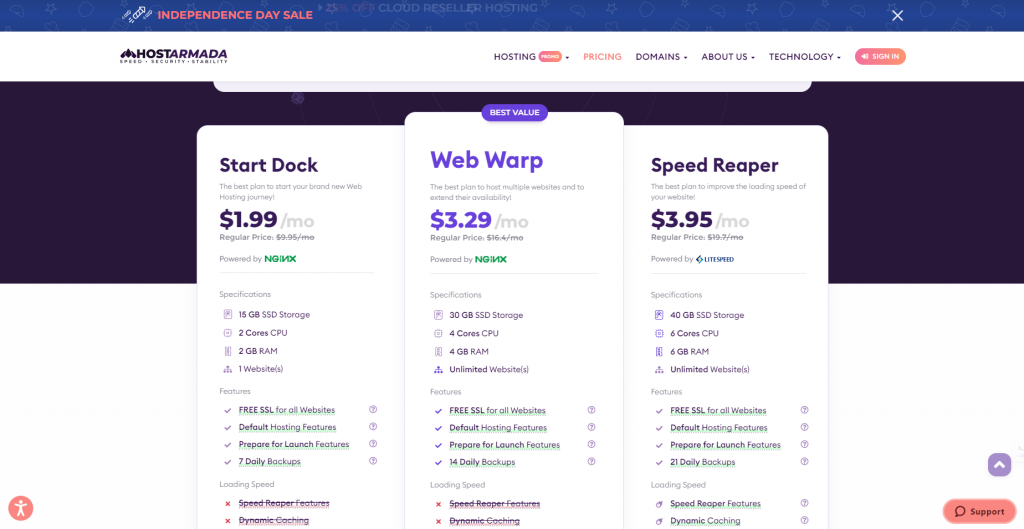The width and height of the screenshot is (1024, 529).
Task: Open Web Warp Default Hosting Features help icon
Action: (591, 427)
